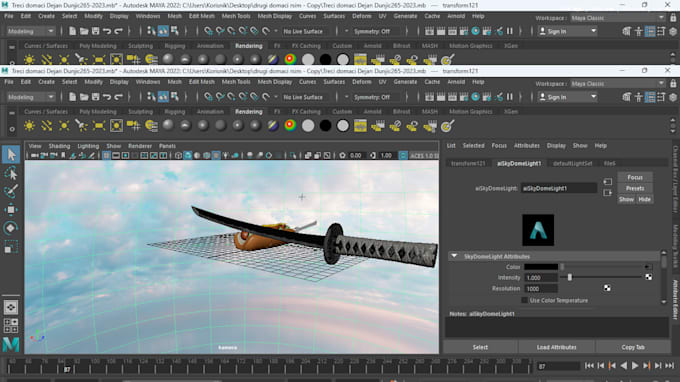Collapse the SkyDomeLight Attributes section
This screenshot has height=382, width=680.
coord(454,256)
